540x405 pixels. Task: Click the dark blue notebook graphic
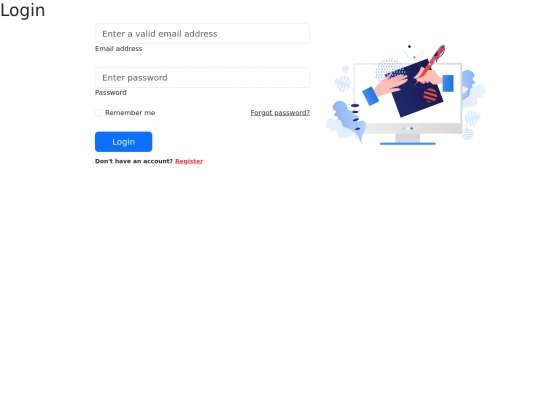coord(415,90)
